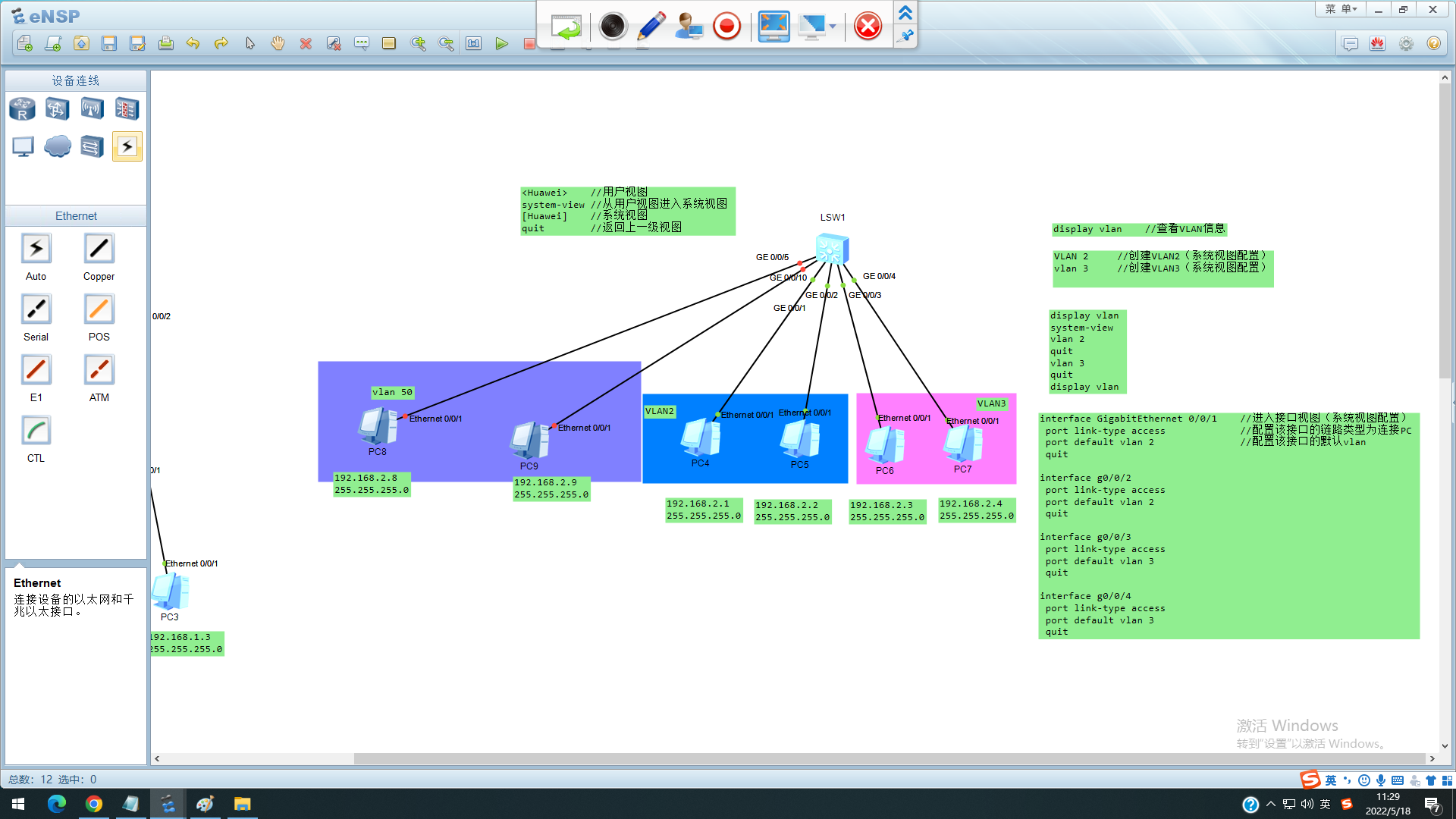Open the Huawei logo icon in the toolbar

[1378, 44]
